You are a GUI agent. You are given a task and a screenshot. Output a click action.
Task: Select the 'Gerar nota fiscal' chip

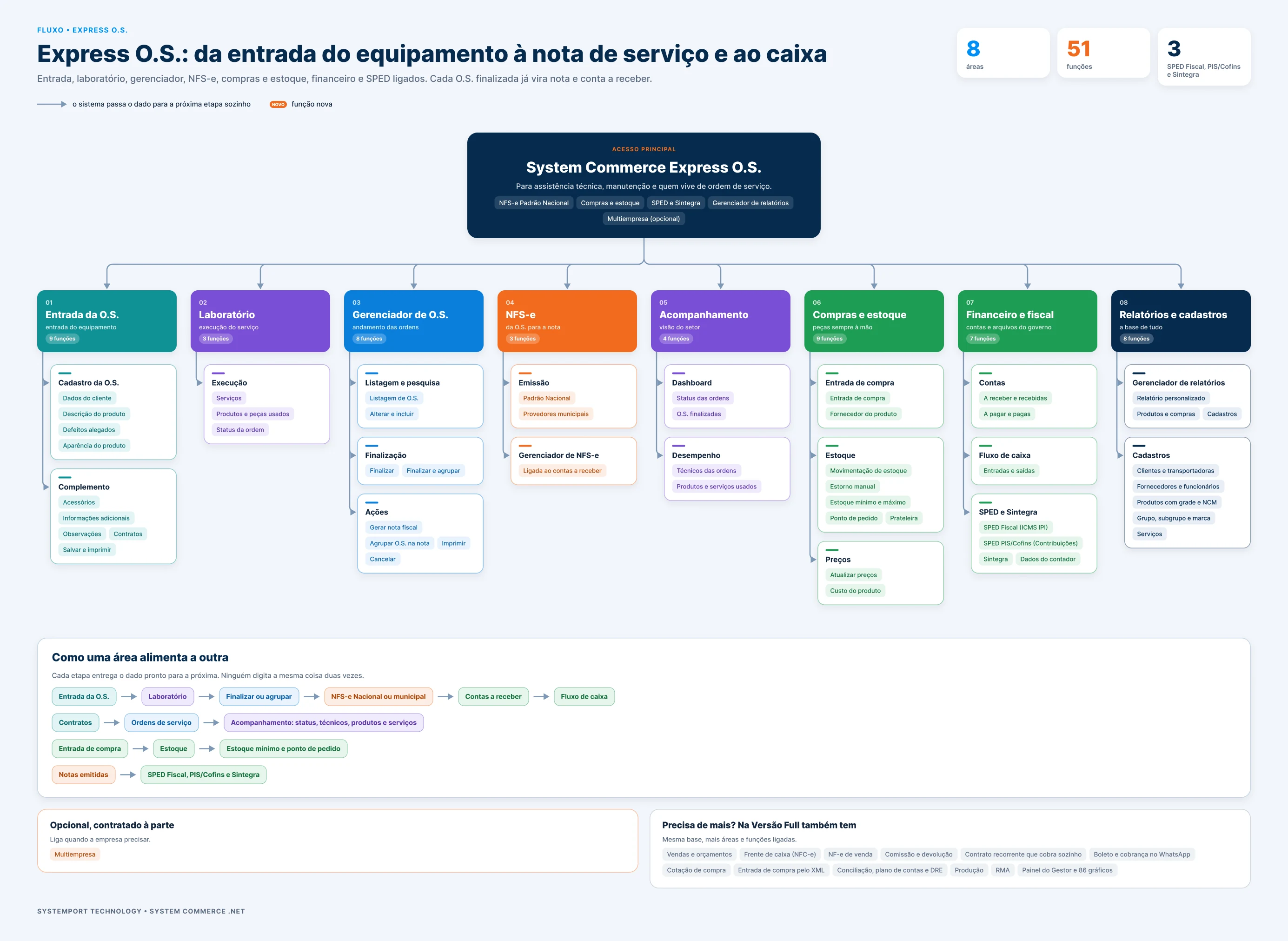tap(393, 527)
